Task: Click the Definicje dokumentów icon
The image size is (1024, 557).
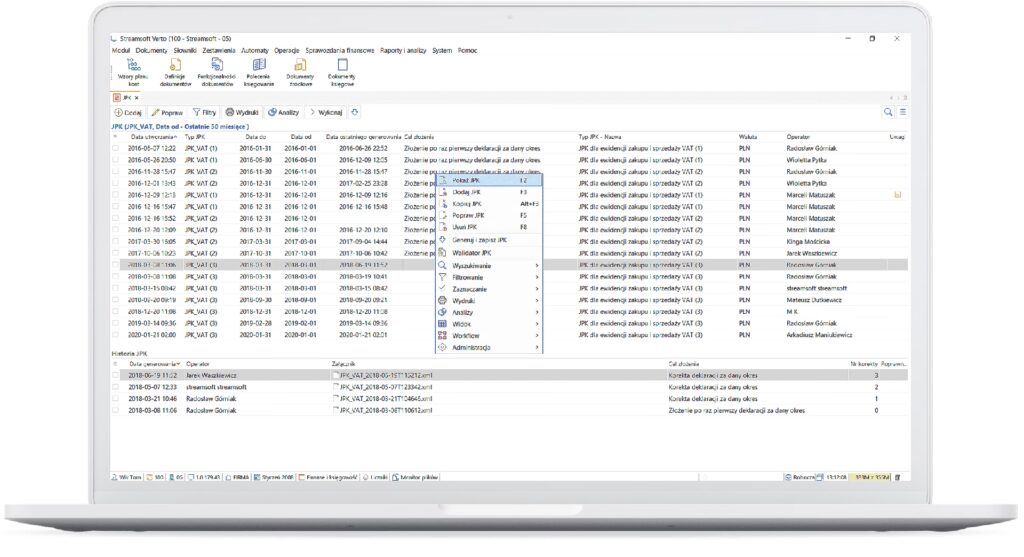Action: pyautogui.click(x=174, y=65)
